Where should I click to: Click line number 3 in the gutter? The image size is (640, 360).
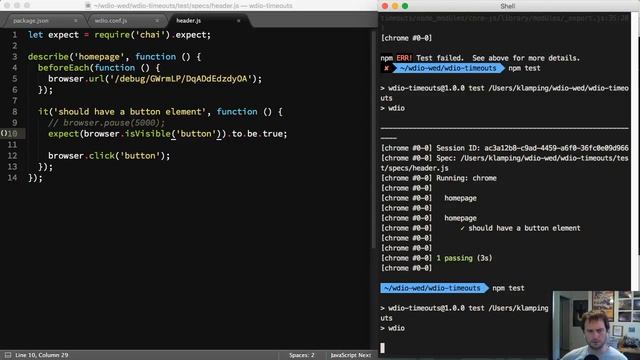point(15,57)
